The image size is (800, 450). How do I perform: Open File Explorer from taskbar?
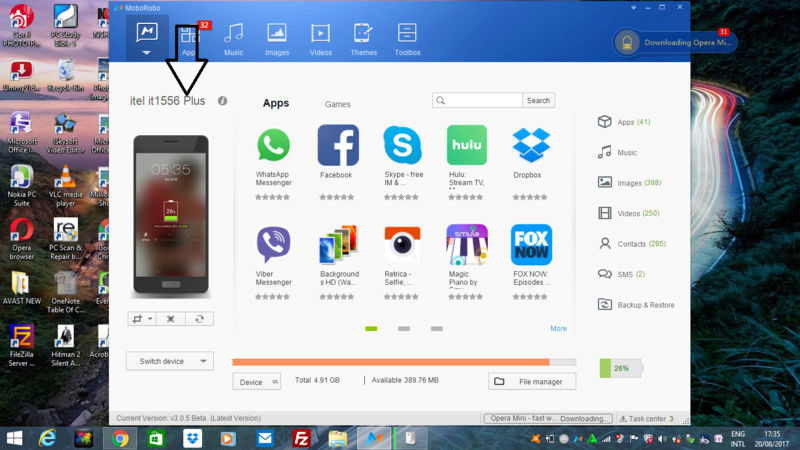[338, 438]
